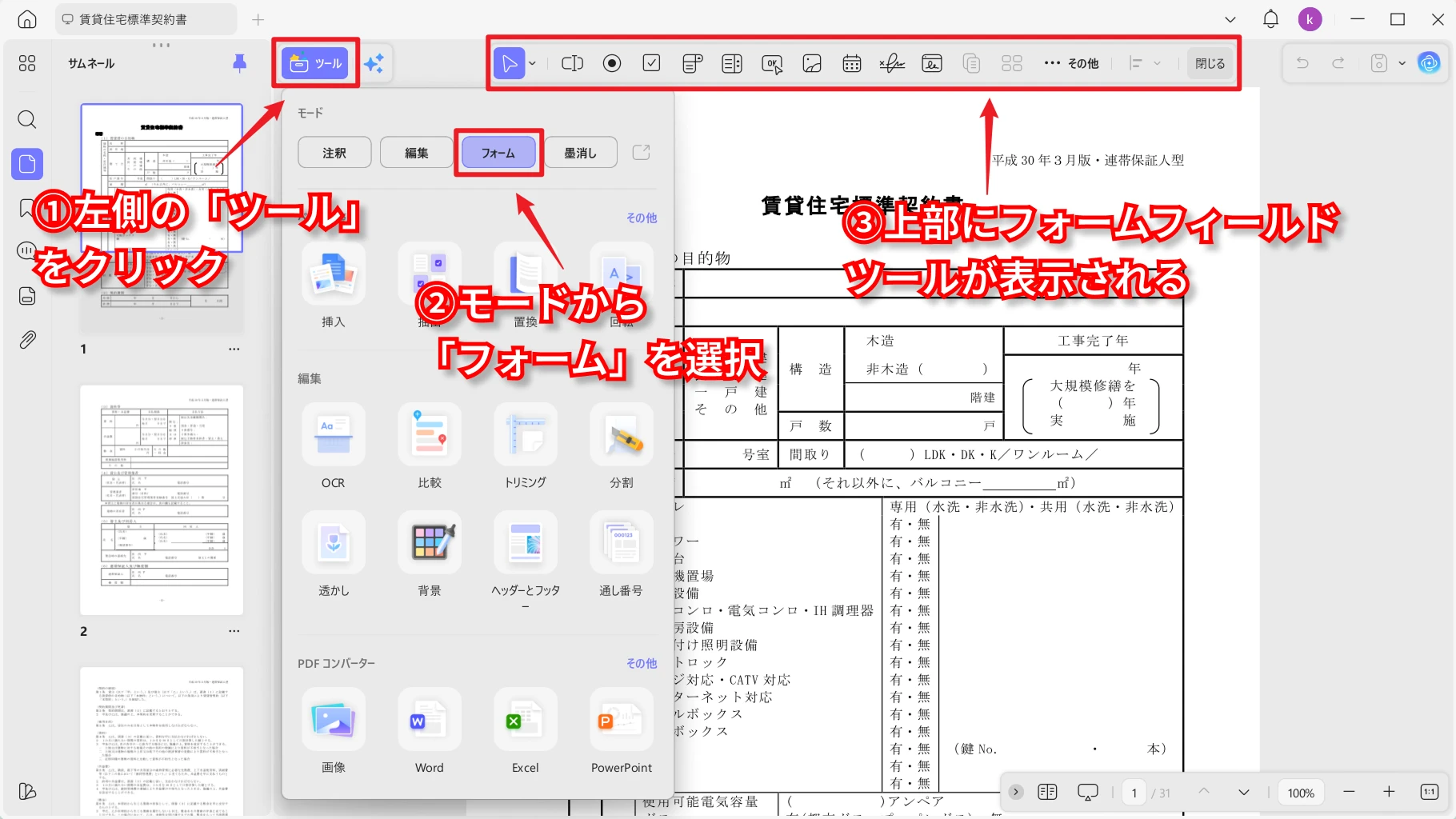Open a new tab with plus button
Screen dimensions: 1456x819
(x=258, y=19)
